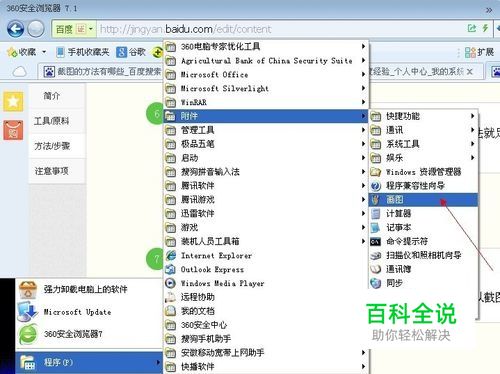Expand 360电脑专家优化工具 submenu
Viewport: 500px width, 374px height.
point(266,46)
